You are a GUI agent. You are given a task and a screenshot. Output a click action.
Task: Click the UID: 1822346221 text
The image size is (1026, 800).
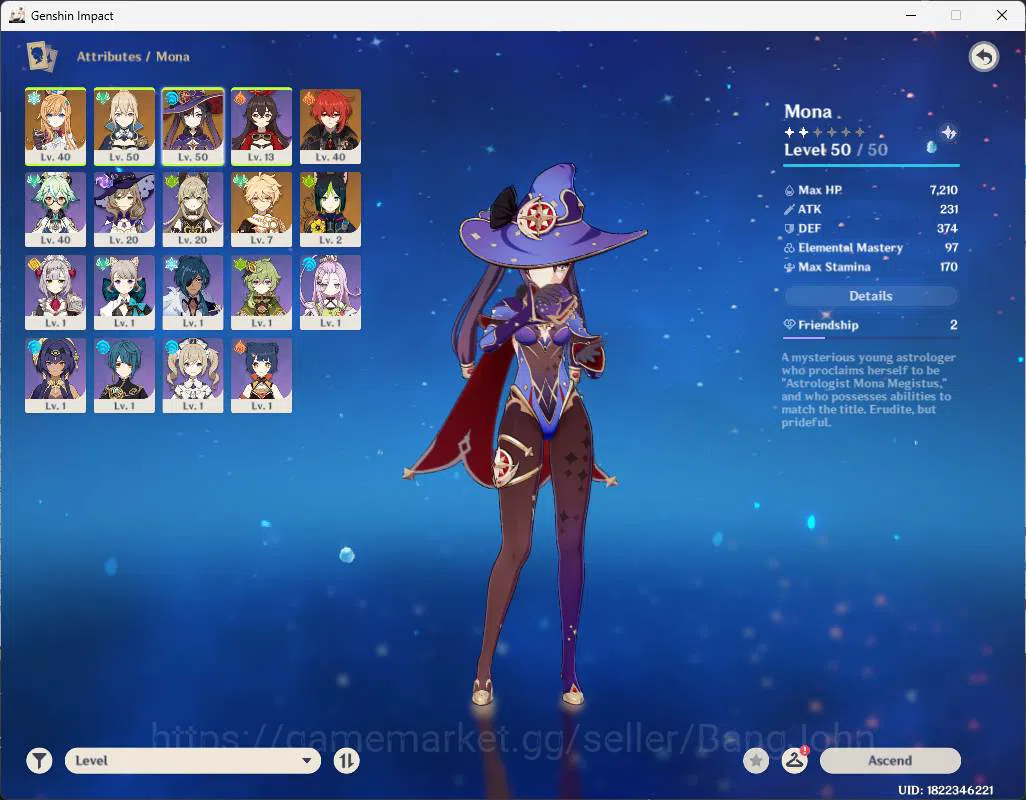coord(946,790)
